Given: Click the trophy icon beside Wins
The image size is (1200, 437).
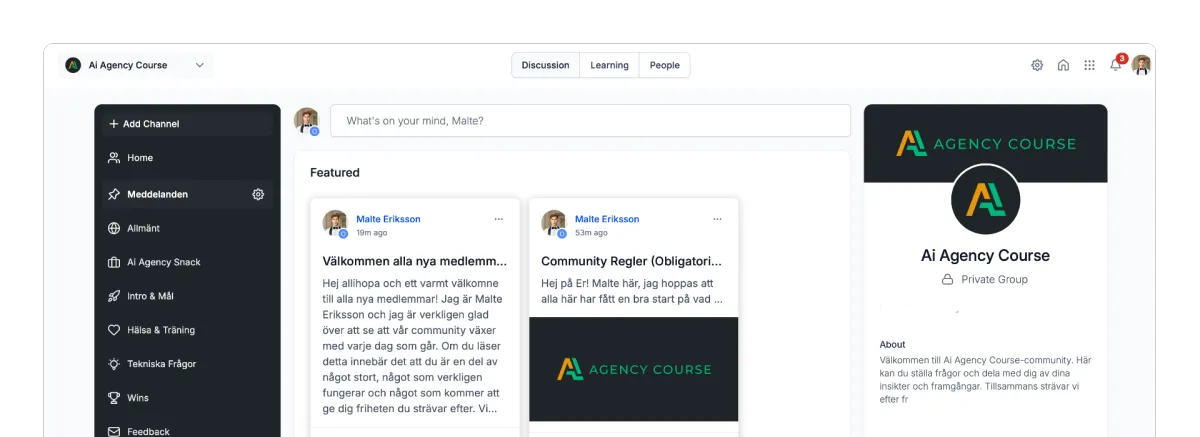Looking at the screenshot, I should coord(114,398).
